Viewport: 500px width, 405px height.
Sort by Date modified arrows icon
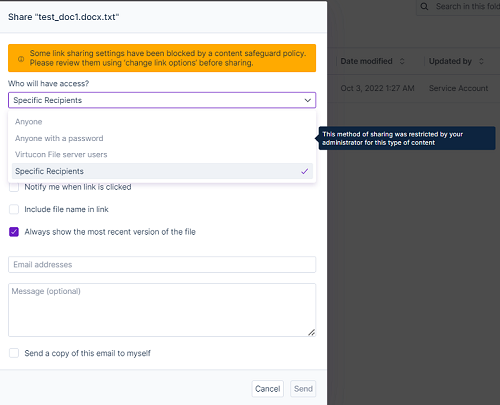[x=402, y=61]
